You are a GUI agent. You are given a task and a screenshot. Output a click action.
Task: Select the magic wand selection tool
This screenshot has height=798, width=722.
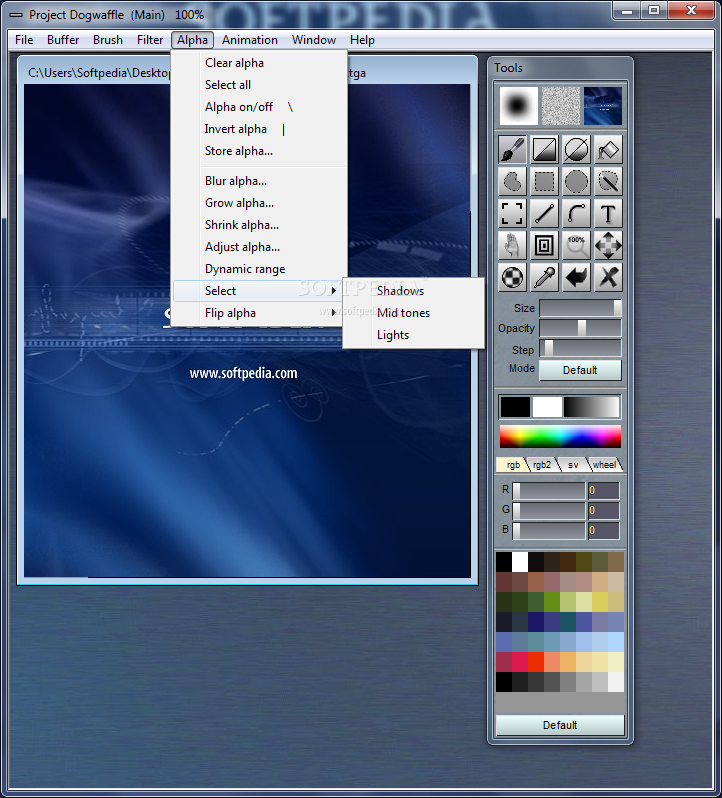[608, 181]
